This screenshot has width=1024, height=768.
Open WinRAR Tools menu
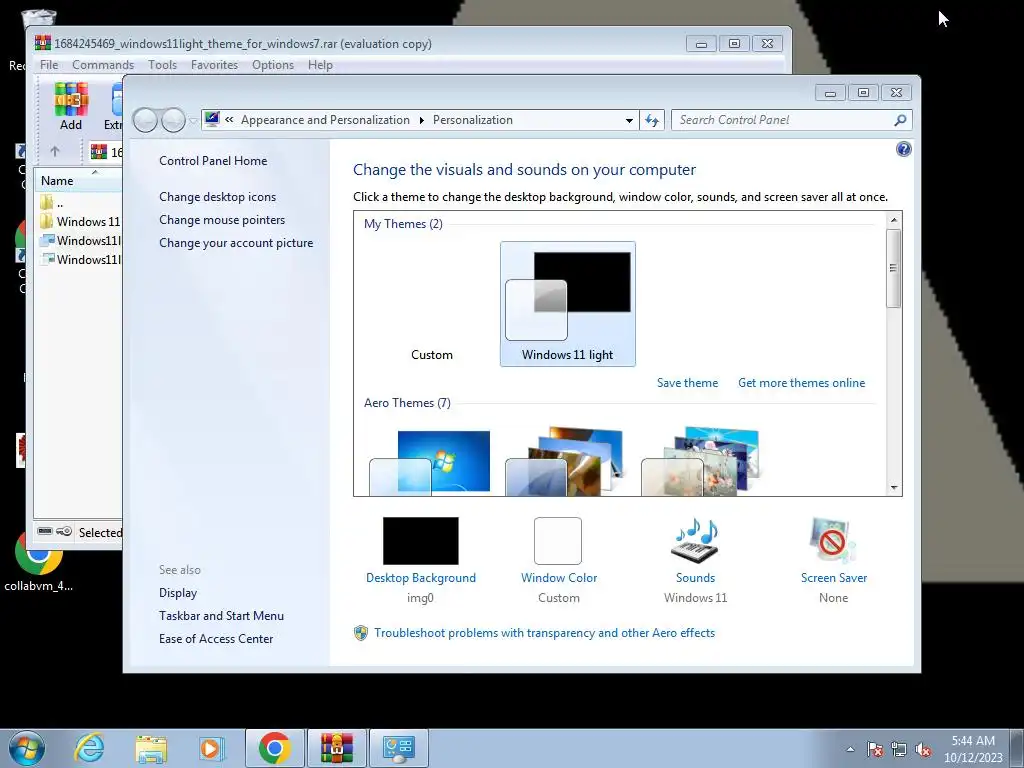click(162, 65)
